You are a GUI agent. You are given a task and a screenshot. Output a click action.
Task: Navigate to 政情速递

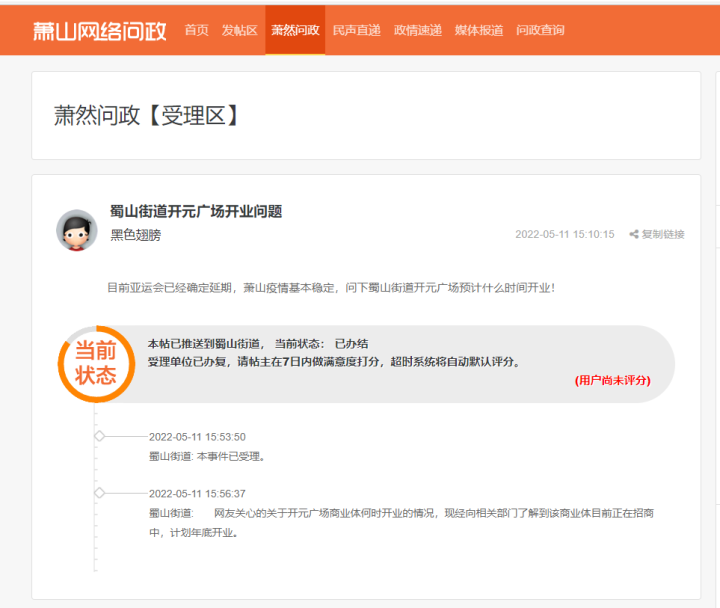pos(418,30)
